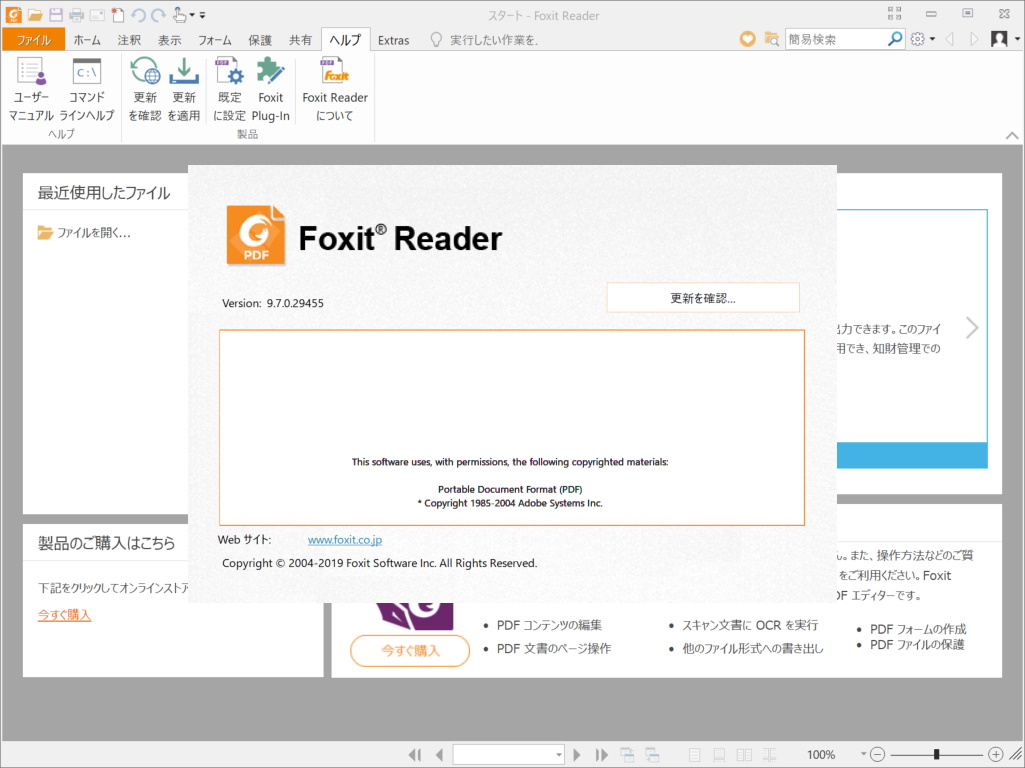Click the Redo icon
Image resolution: width=1025 pixels, height=768 pixels.
158,14
